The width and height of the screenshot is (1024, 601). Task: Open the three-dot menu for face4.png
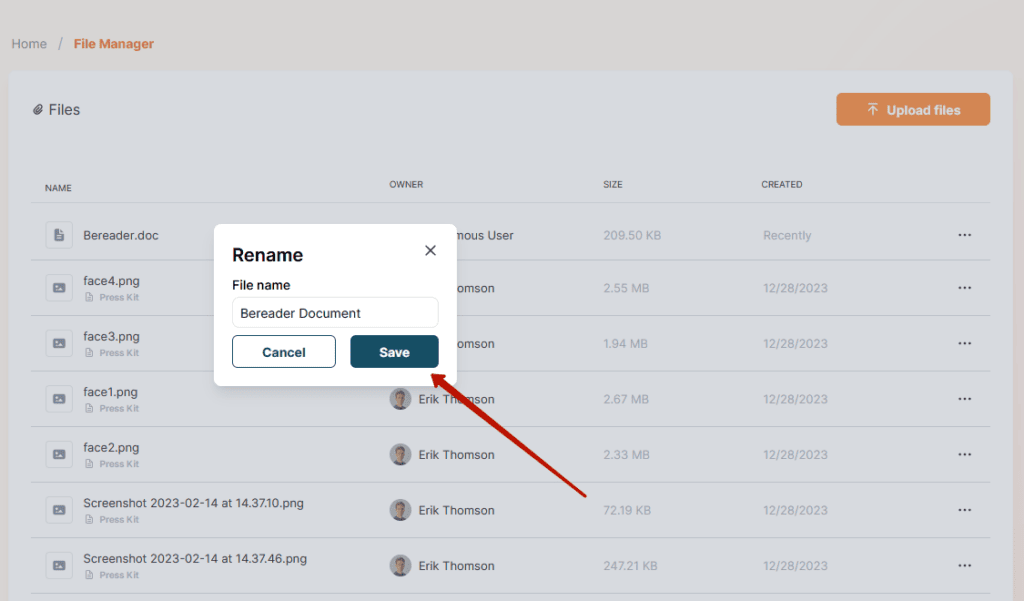pos(965,288)
